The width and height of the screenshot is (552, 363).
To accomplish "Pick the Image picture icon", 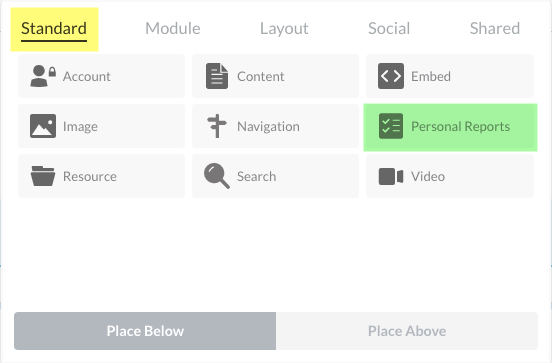I will [43, 126].
